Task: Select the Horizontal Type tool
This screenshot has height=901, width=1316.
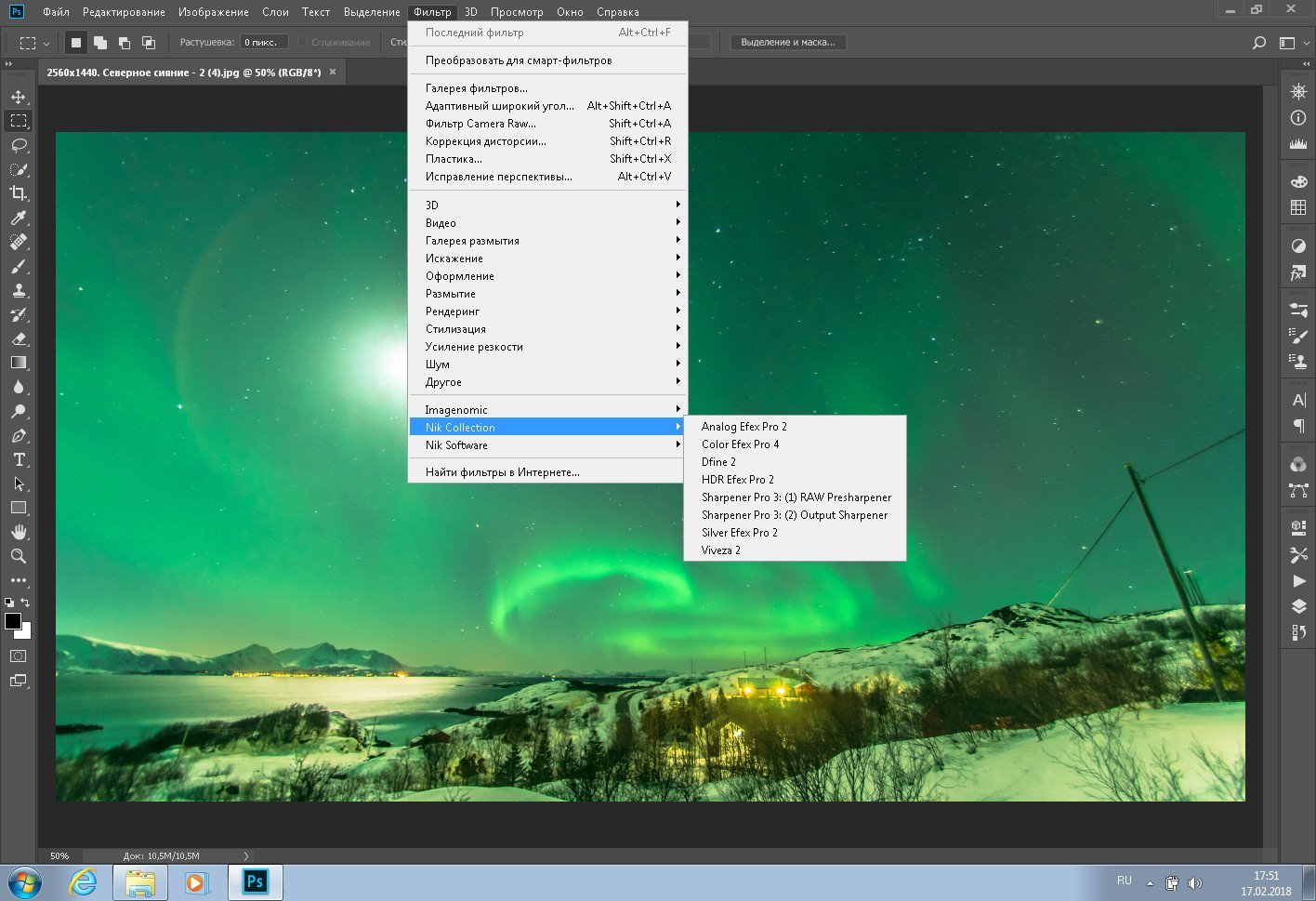Action: point(19,459)
